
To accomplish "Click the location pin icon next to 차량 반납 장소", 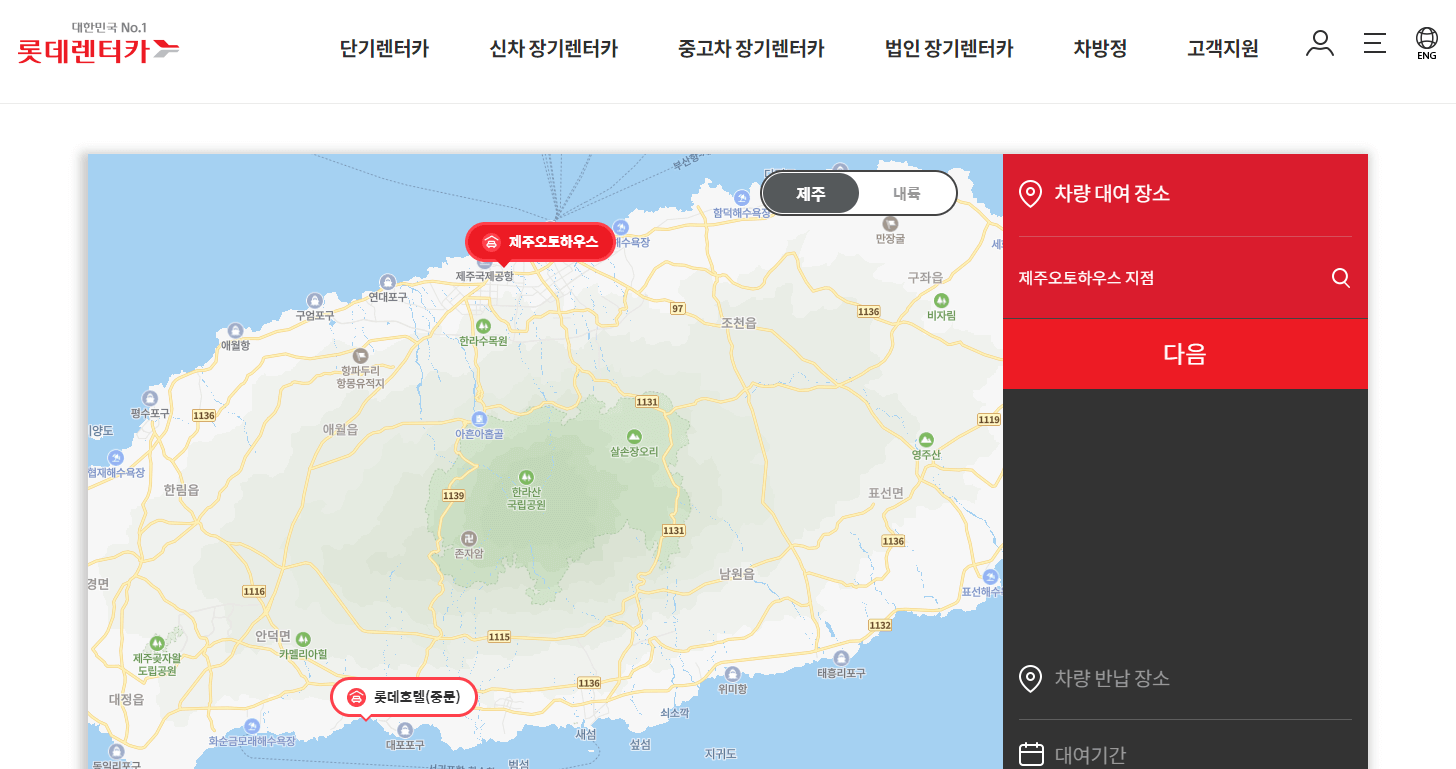I will pos(1032,679).
